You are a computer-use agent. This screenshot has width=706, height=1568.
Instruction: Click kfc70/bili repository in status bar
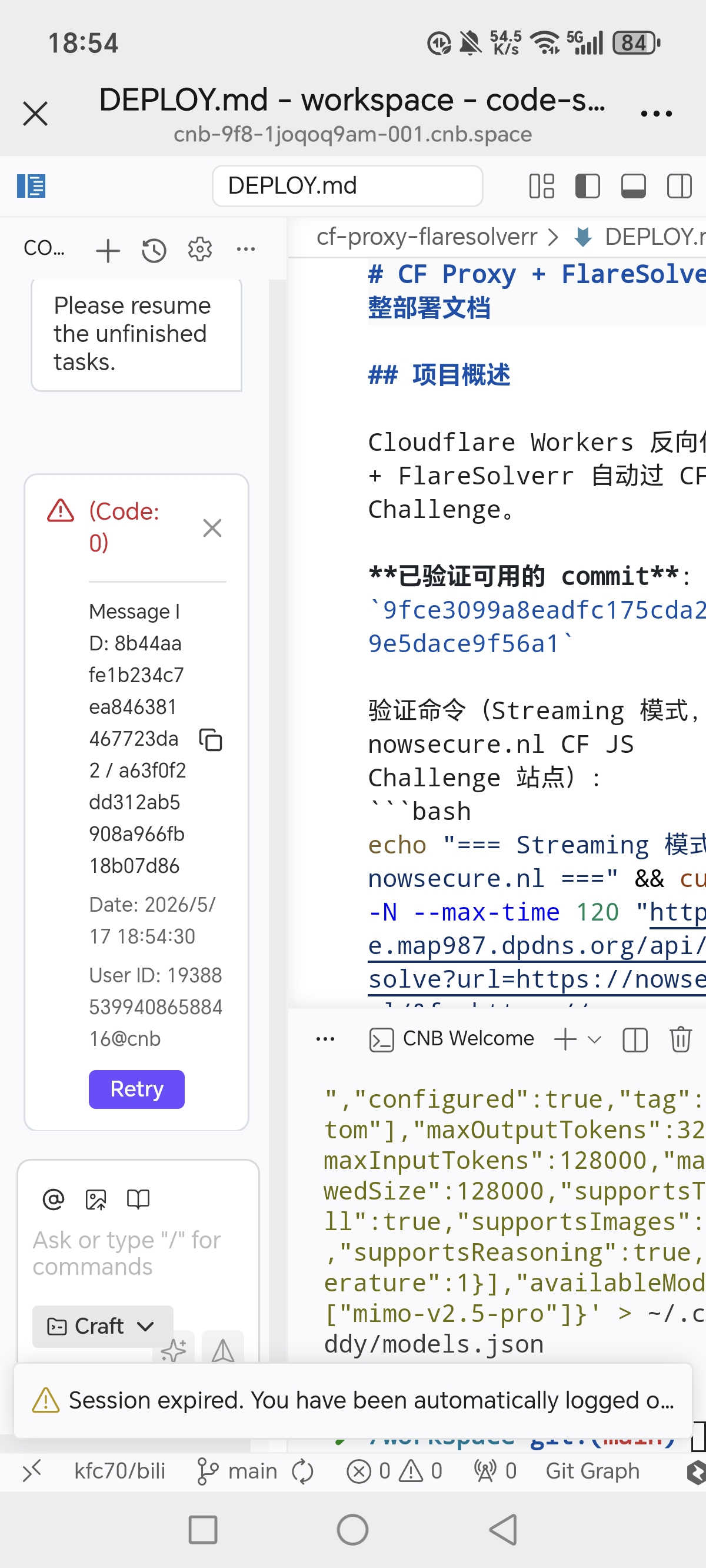(120, 1471)
